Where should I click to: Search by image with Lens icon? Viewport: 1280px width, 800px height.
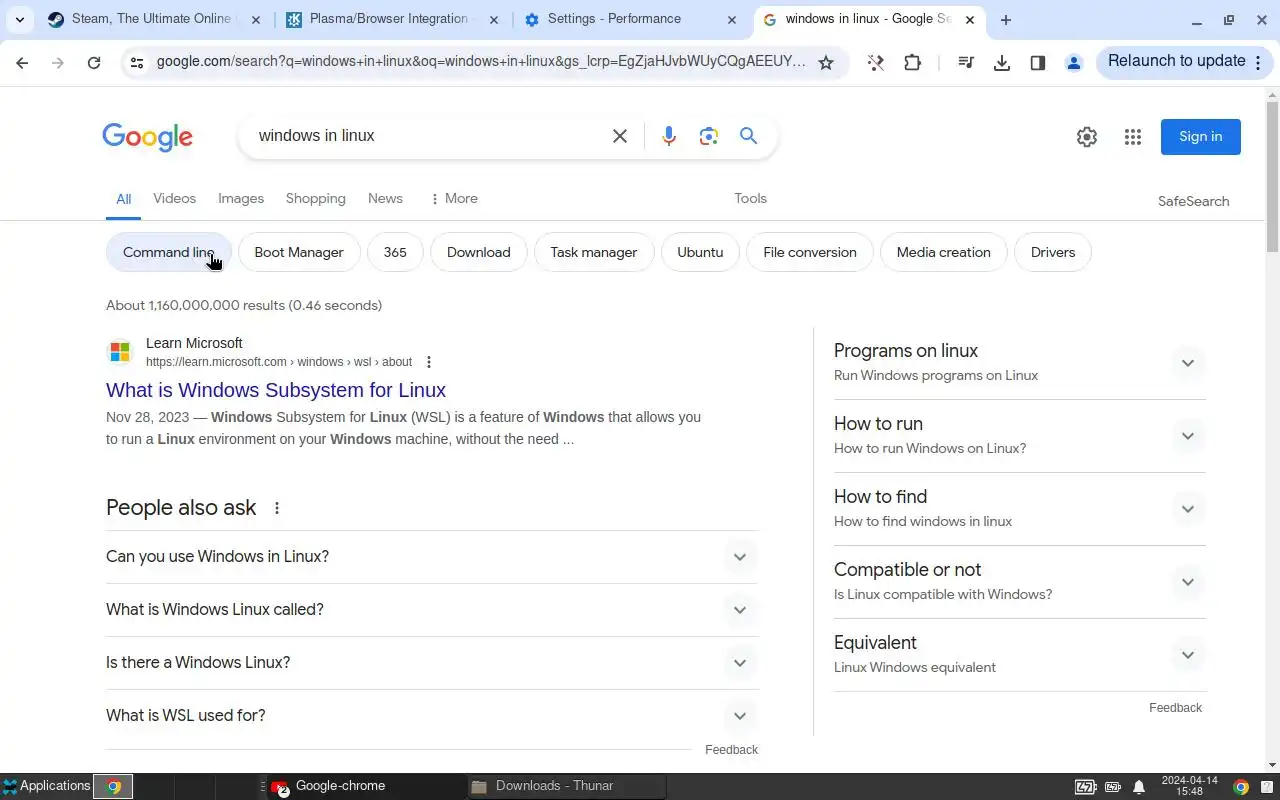pos(709,136)
